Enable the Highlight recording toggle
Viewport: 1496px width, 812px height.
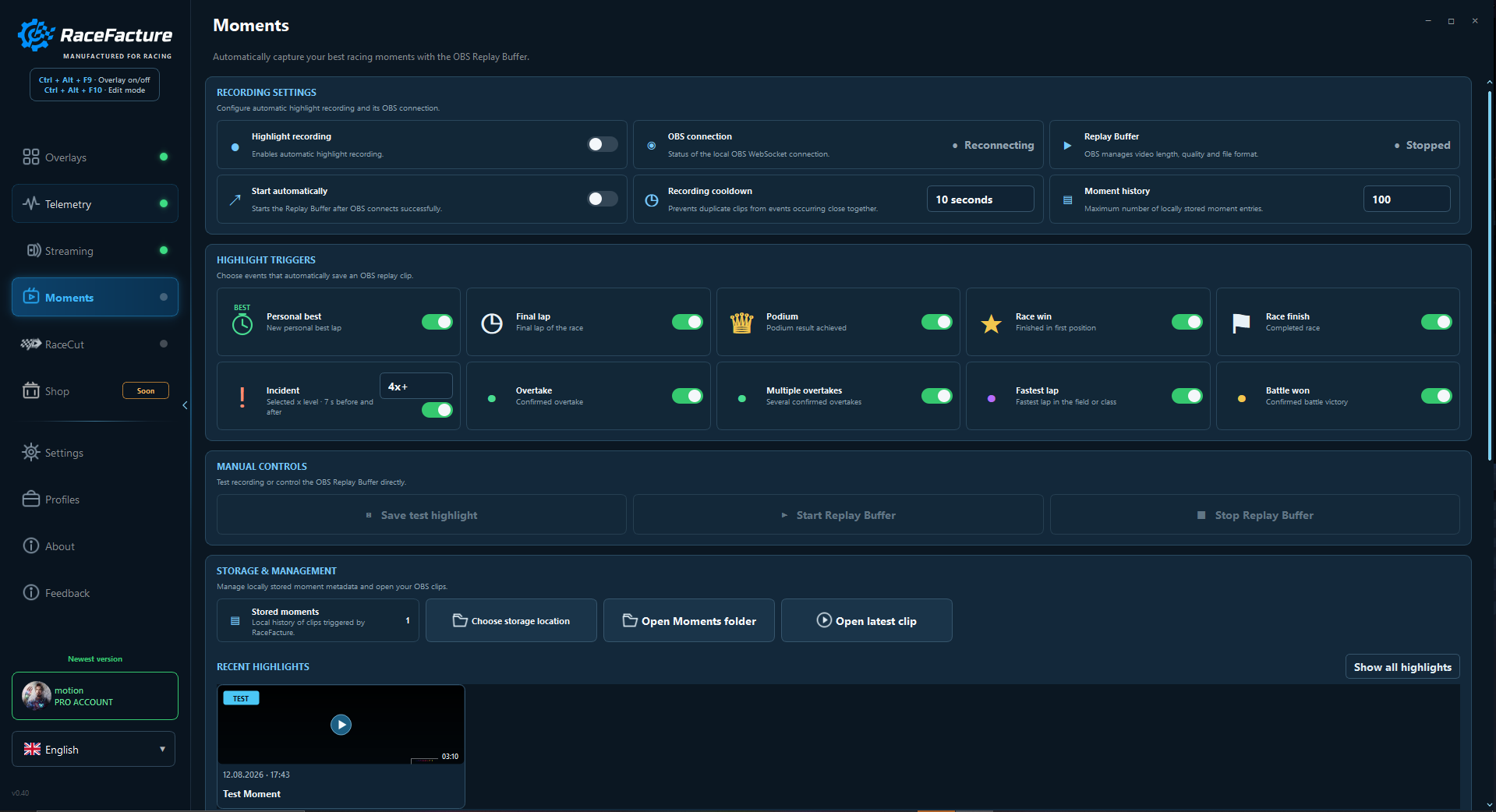pyautogui.click(x=603, y=145)
